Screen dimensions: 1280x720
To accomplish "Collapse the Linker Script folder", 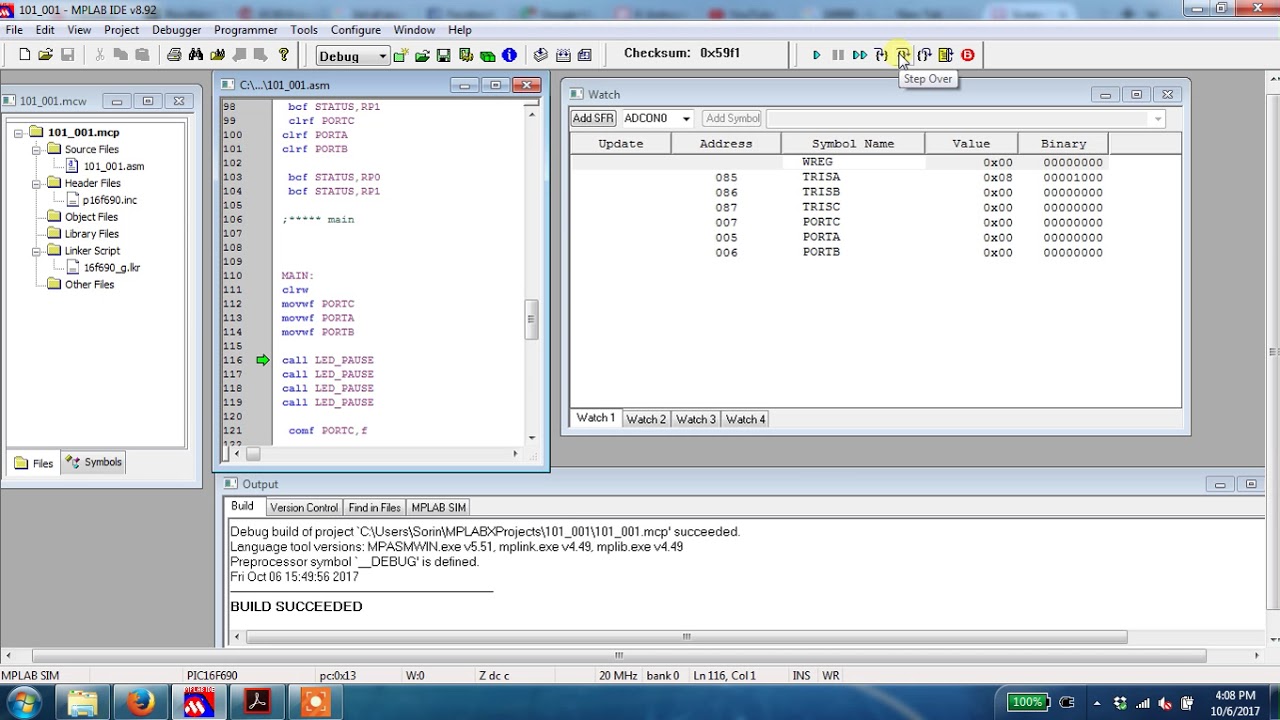I will (36, 251).
